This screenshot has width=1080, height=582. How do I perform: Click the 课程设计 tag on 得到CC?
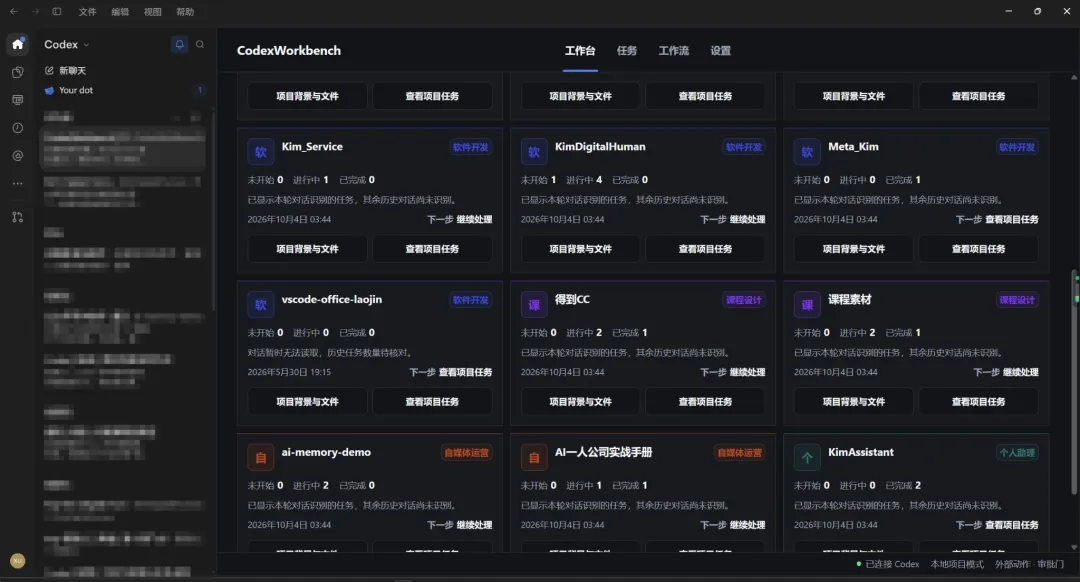[x=744, y=300]
